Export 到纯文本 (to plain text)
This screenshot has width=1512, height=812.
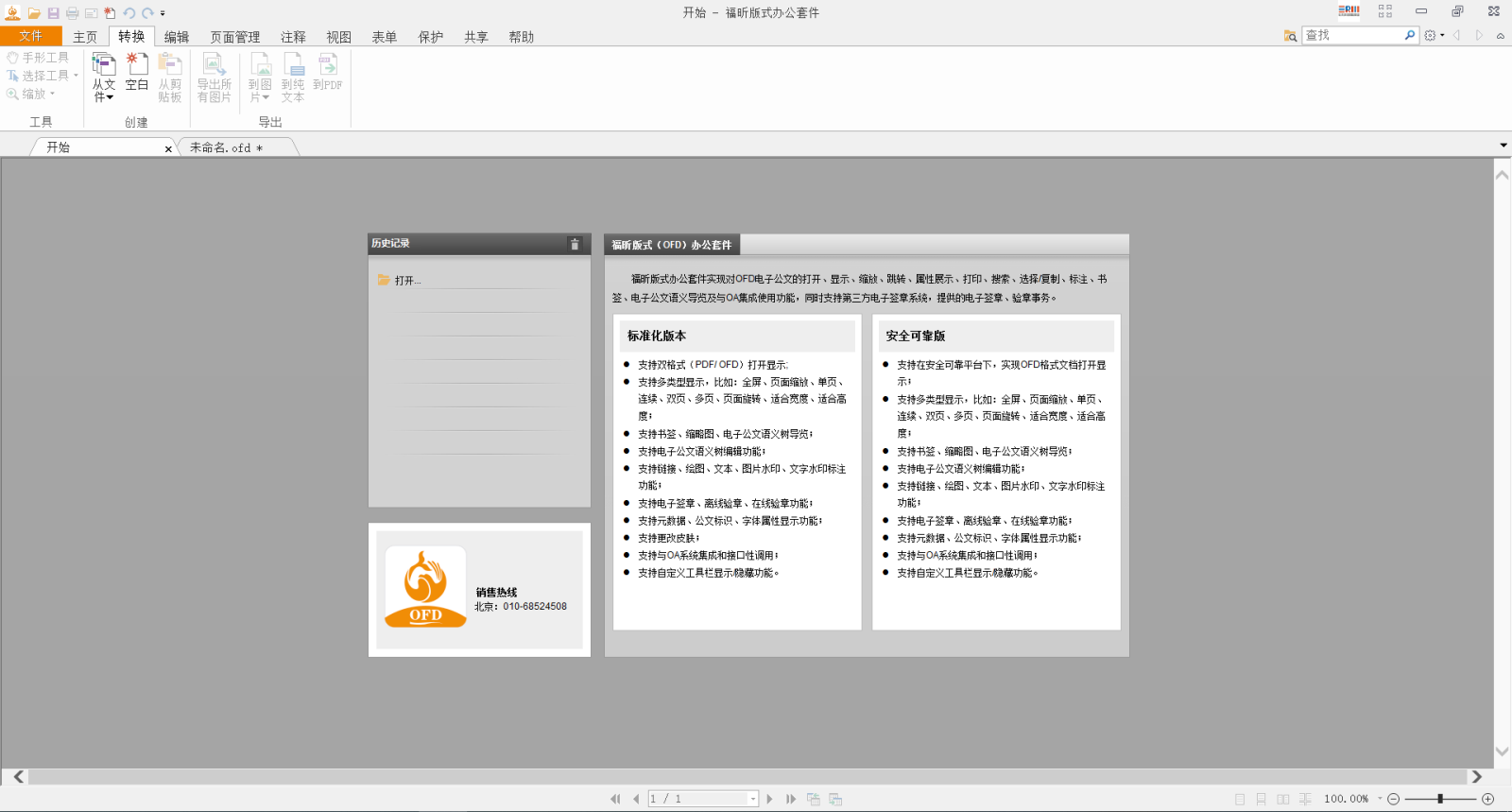tap(293, 78)
